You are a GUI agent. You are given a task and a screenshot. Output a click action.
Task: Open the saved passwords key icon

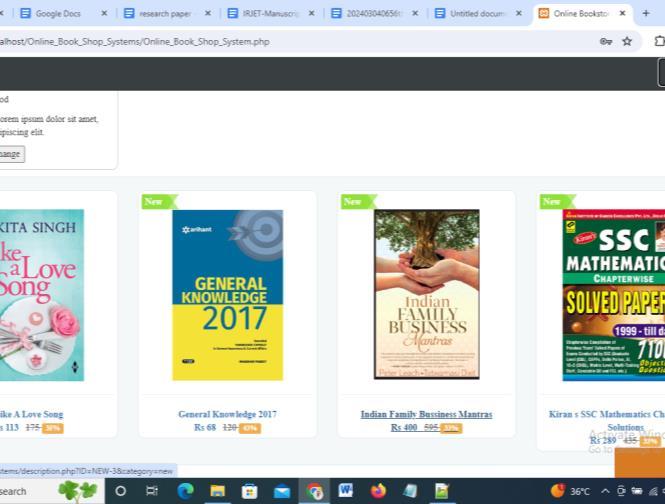(606, 42)
